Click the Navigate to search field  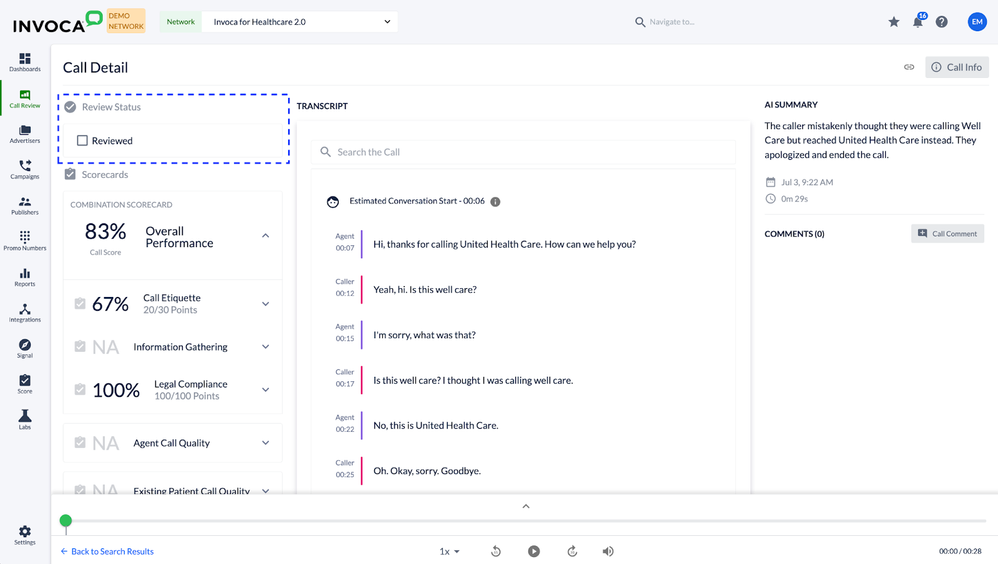(672, 22)
